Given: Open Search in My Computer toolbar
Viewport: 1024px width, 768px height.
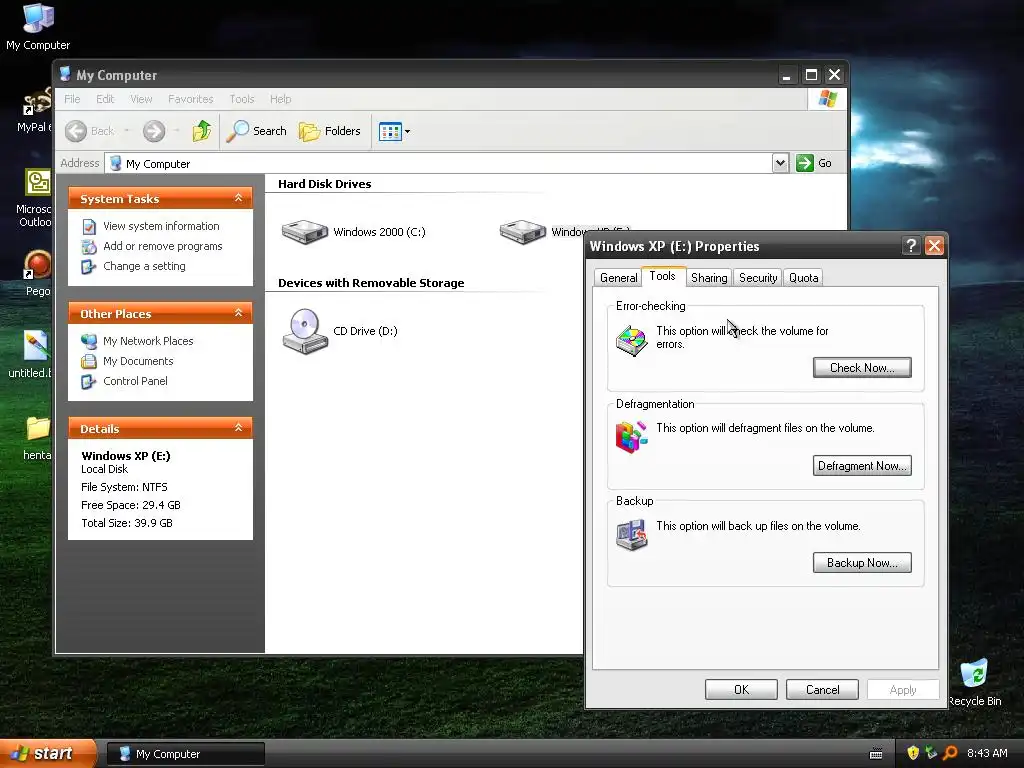Looking at the screenshot, I should [257, 131].
